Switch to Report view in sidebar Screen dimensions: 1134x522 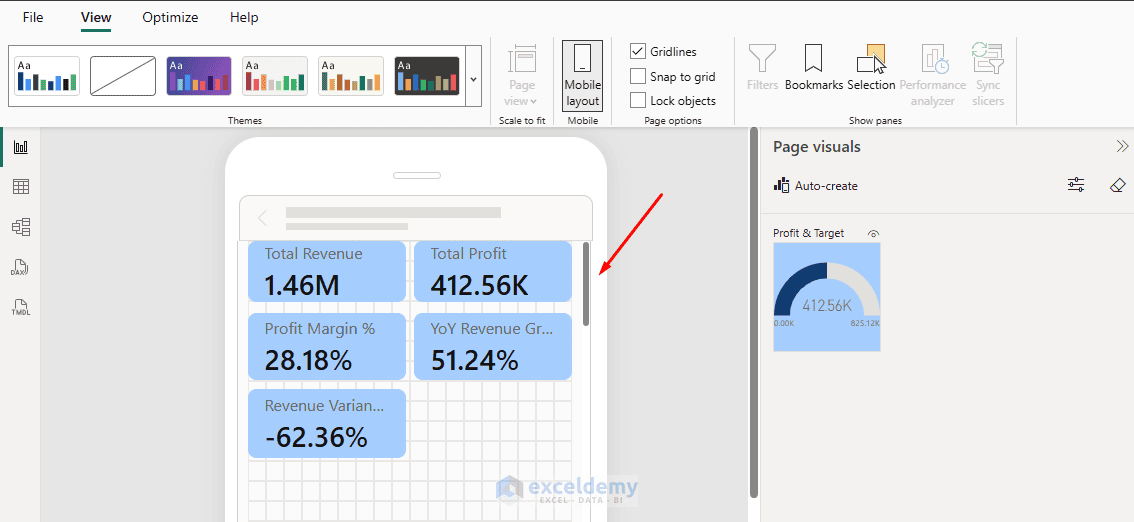(21, 147)
